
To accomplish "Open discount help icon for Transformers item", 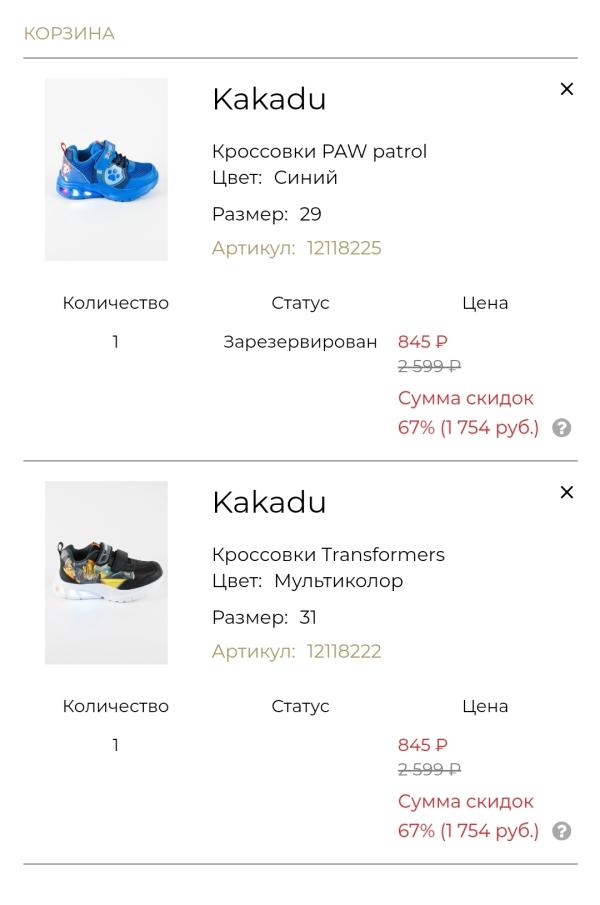I will [x=561, y=832].
